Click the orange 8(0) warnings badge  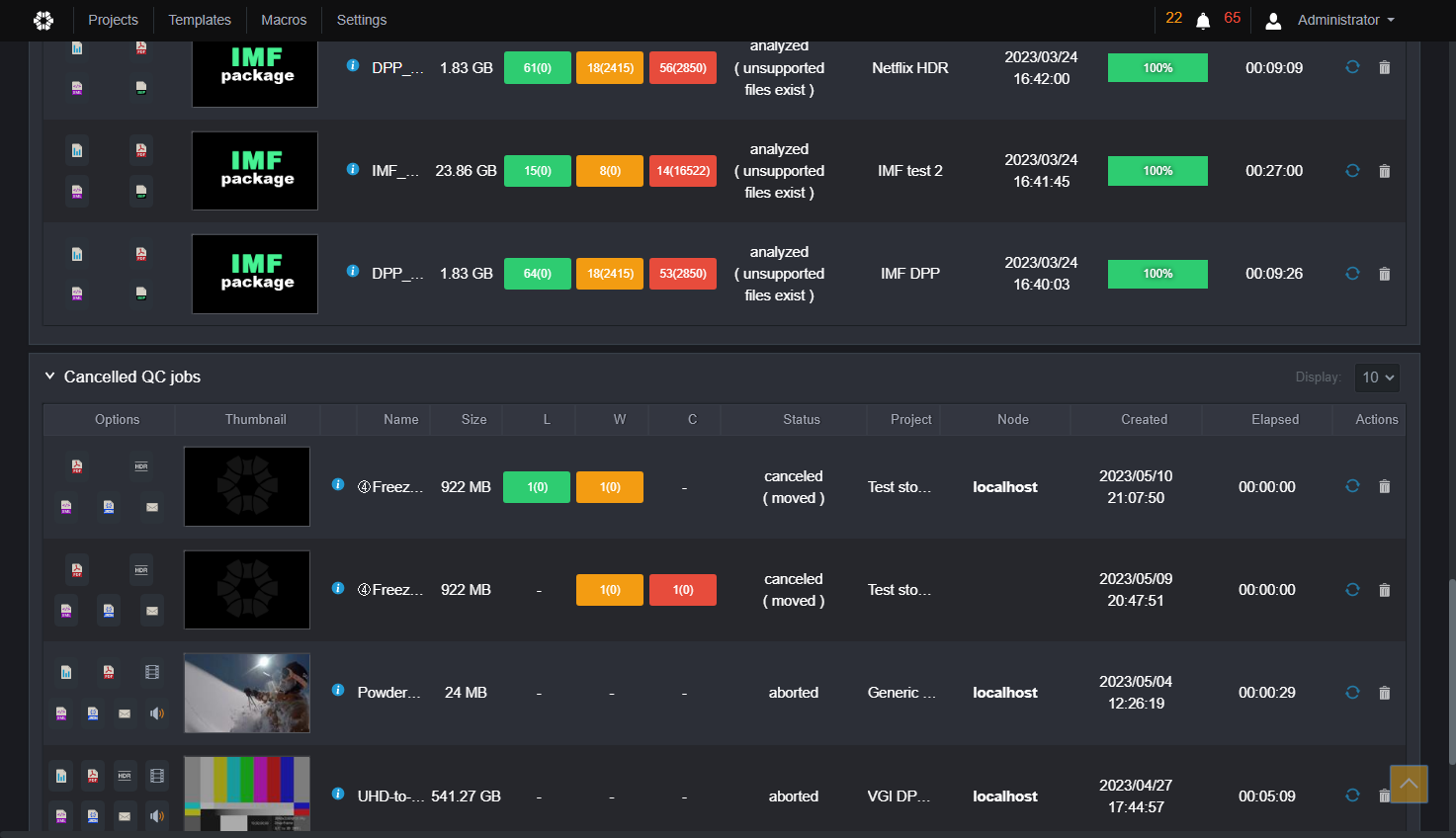coord(610,171)
